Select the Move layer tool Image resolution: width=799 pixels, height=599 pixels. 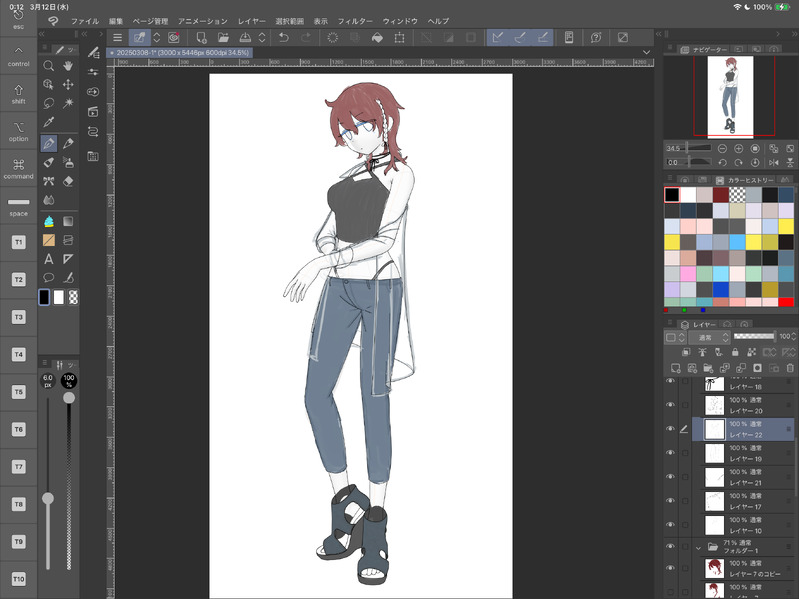click(68, 84)
